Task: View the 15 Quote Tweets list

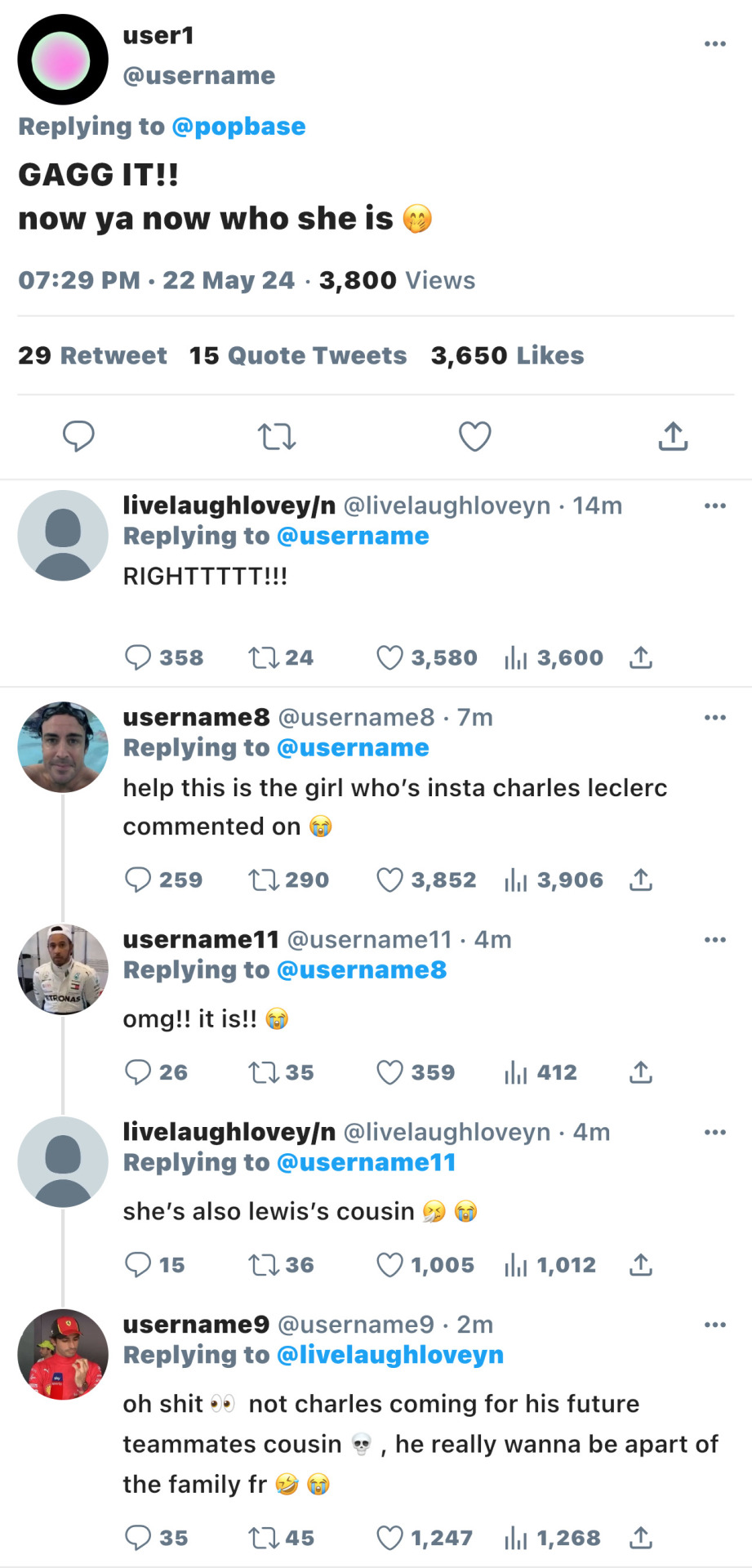Action: pyautogui.click(x=298, y=356)
